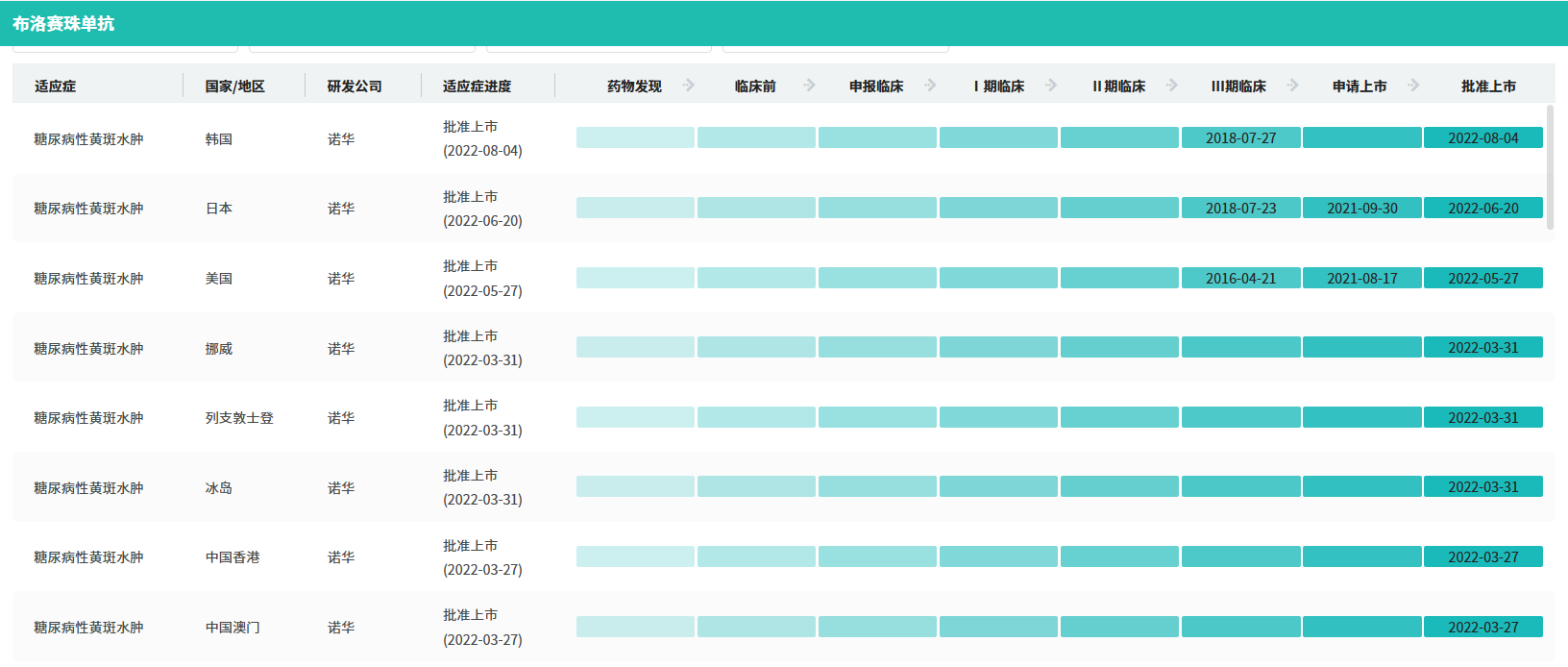Click the 布洛赛珠单抗 title
Screen dimensions: 1568x667
click(x=63, y=24)
